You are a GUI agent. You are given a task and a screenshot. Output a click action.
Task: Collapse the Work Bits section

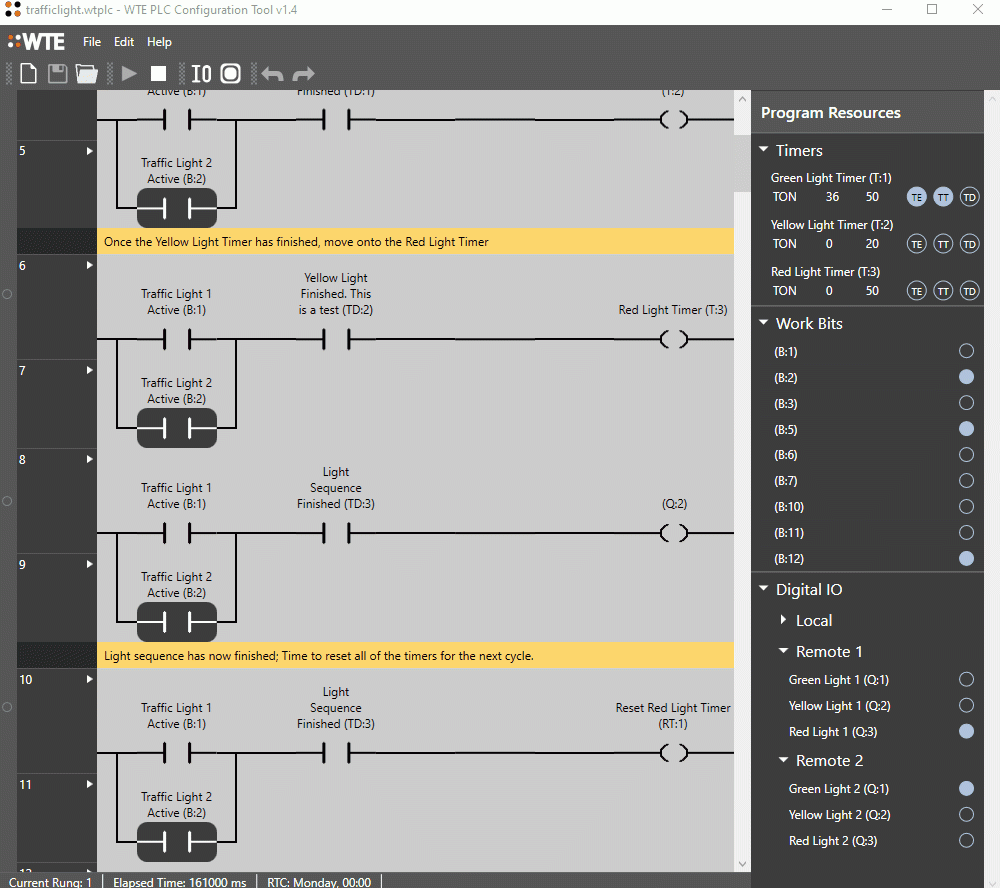click(764, 323)
